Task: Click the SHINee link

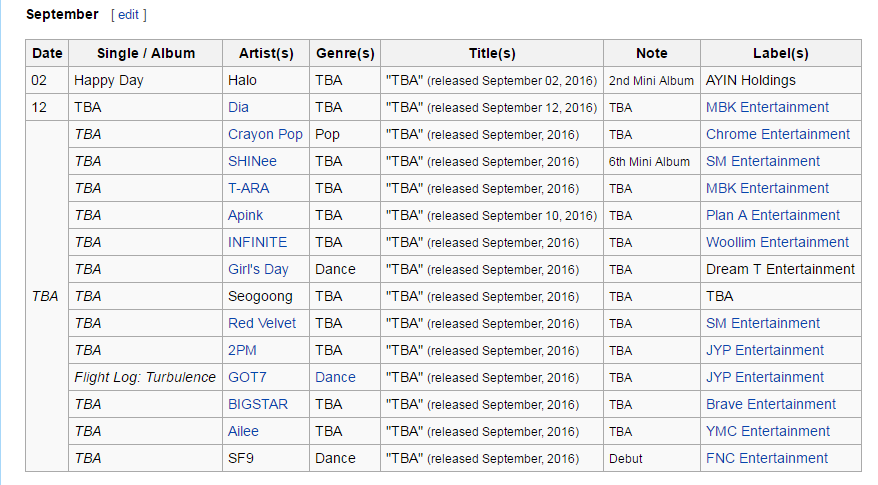Action: click(252, 161)
